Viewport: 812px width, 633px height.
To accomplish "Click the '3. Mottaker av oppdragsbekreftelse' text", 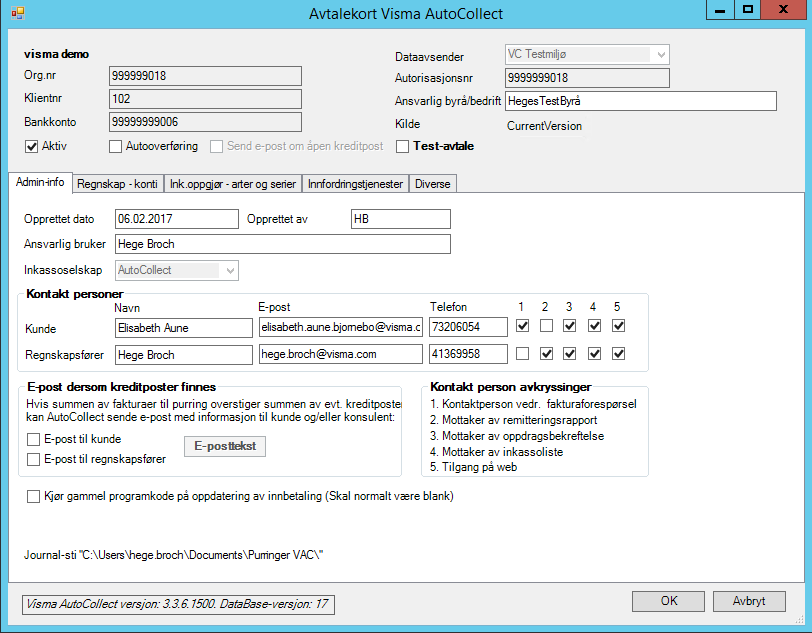I will click(517, 436).
